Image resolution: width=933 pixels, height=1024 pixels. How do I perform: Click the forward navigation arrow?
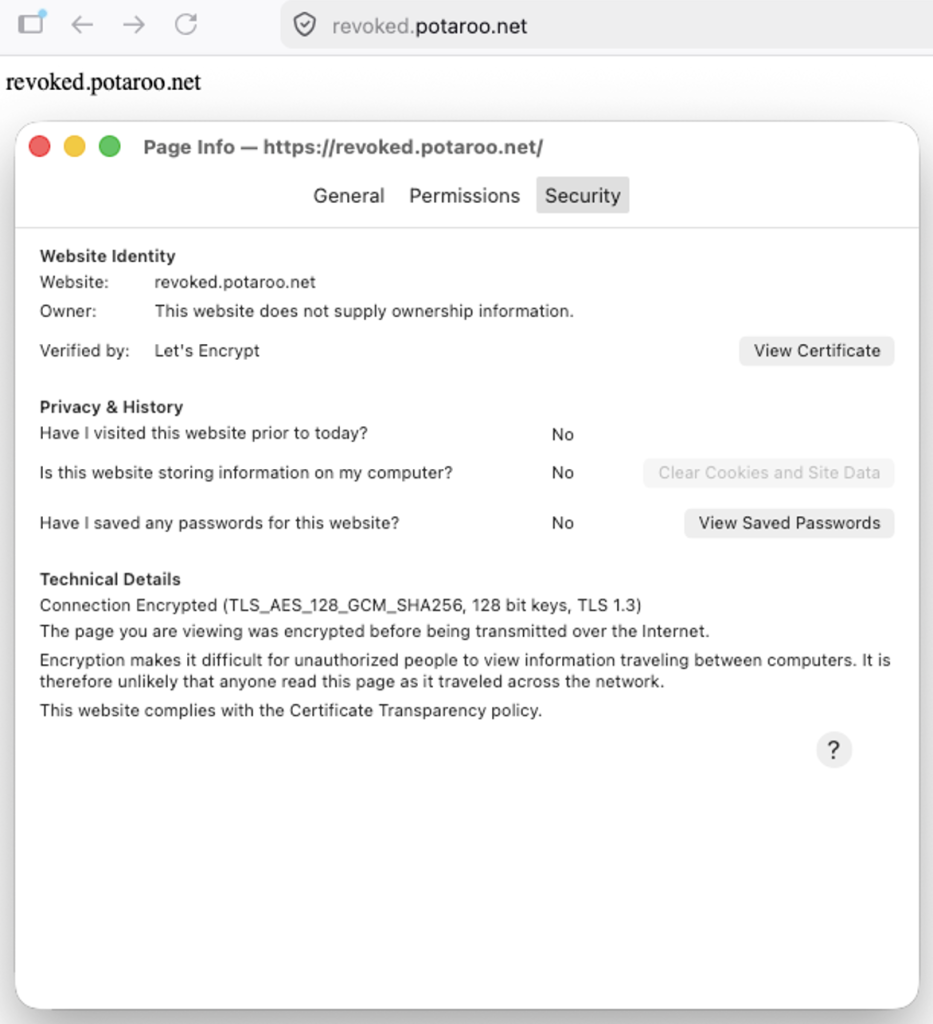pos(134,25)
